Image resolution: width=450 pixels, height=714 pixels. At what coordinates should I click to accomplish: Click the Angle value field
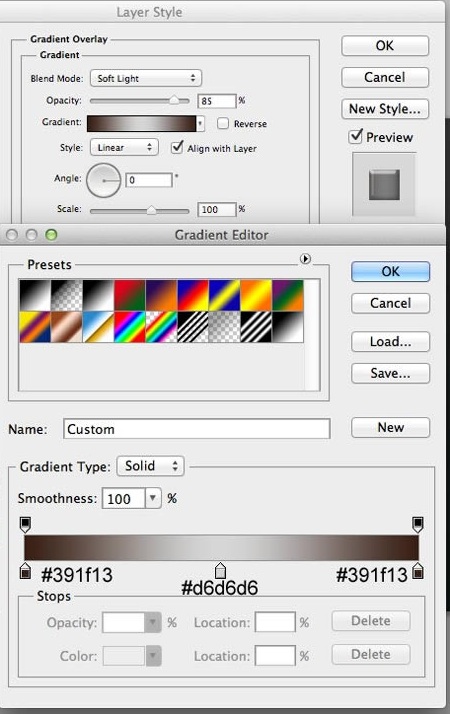[x=149, y=180]
